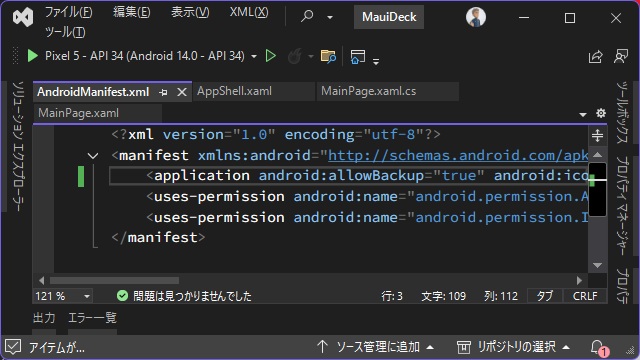Image resolution: width=640 pixels, height=360 pixels.
Task: Open the 出力 output panel tab
Action: (x=44, y=318)
